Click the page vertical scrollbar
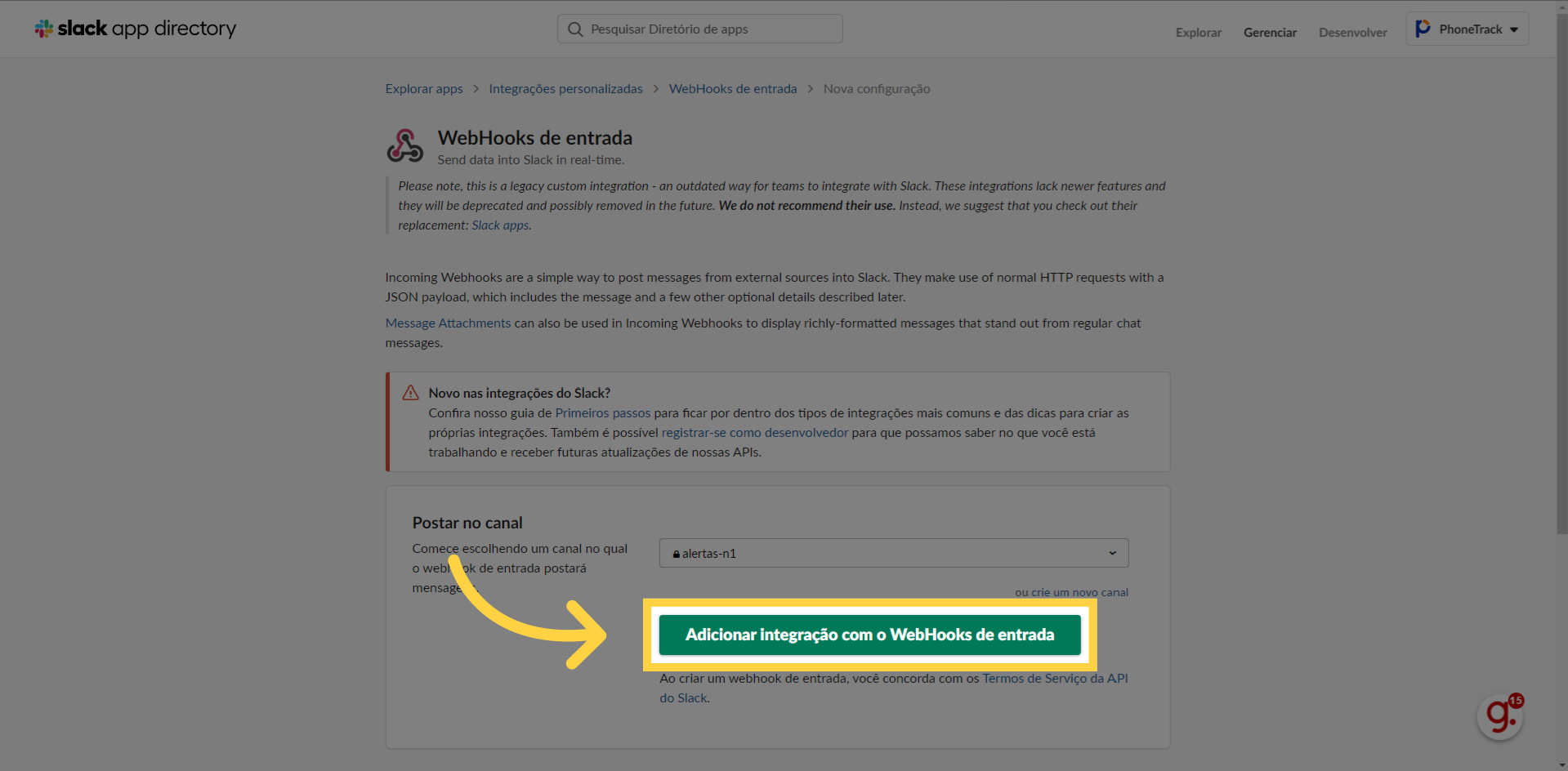 pyautogui.click(x=1561, y=274)
